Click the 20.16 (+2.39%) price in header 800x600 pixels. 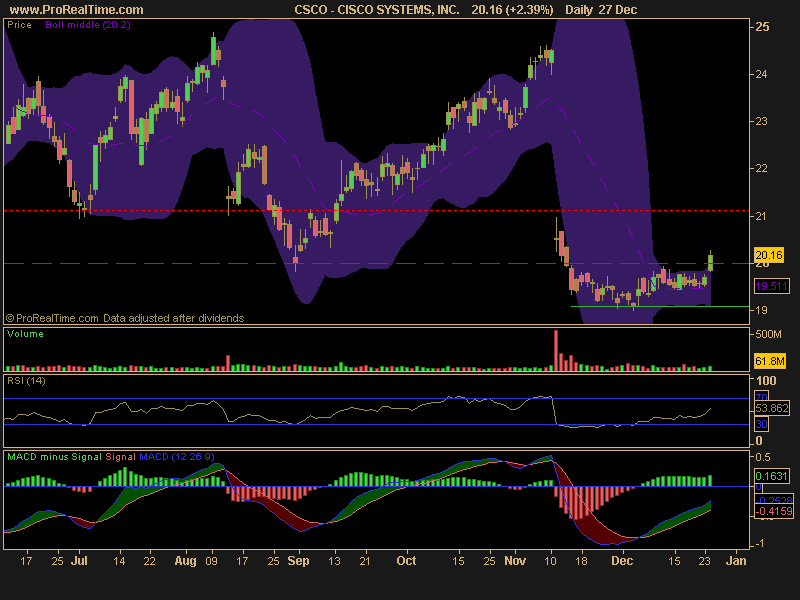[512, 10]
